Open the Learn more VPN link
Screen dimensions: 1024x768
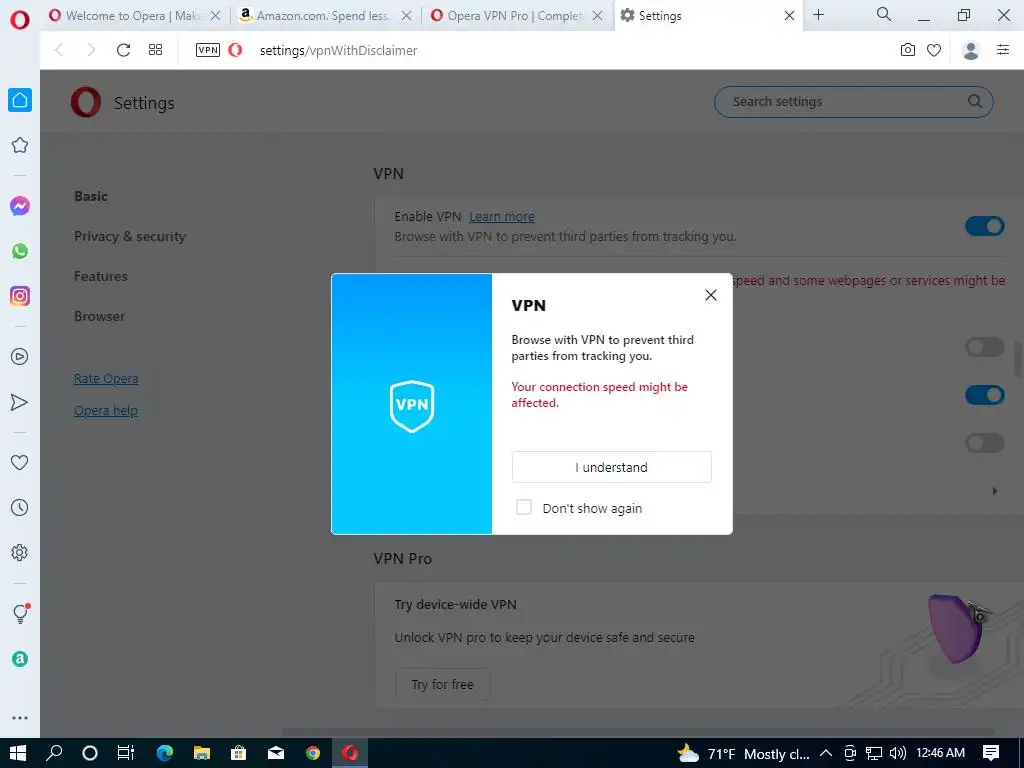click(502, 217)
